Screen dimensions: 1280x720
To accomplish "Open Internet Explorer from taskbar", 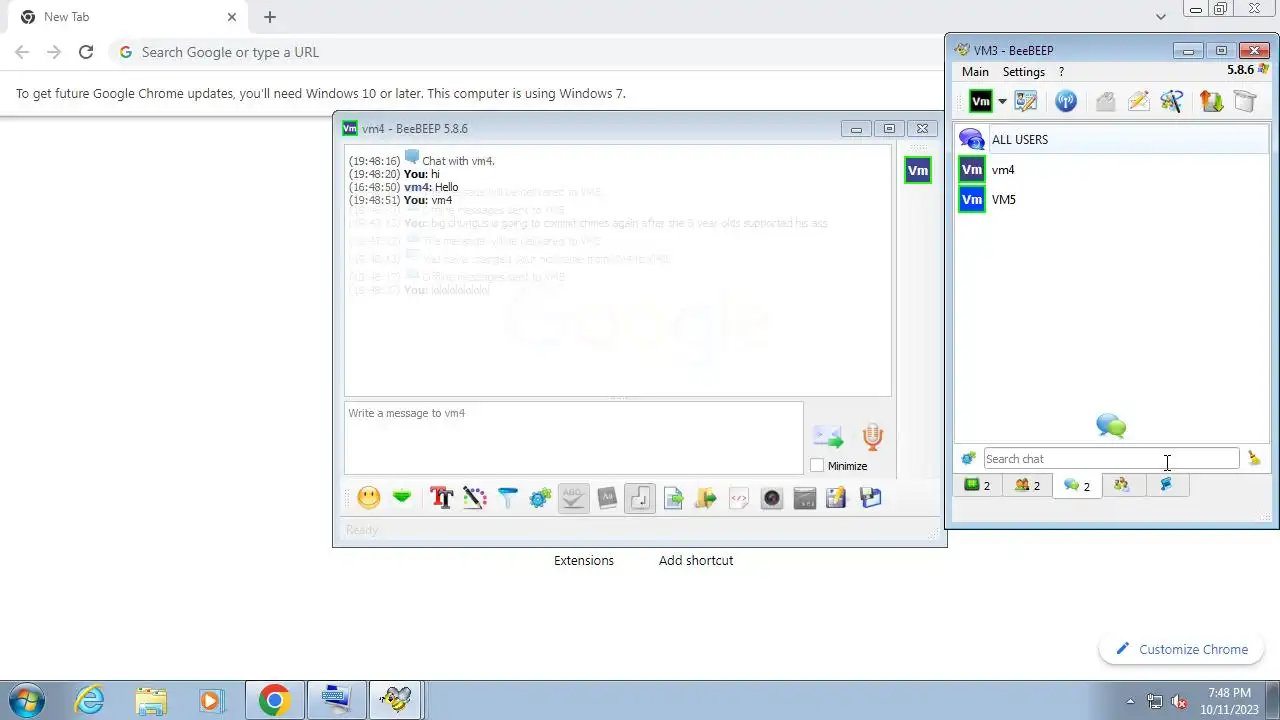I will click(x=90, y=700).
